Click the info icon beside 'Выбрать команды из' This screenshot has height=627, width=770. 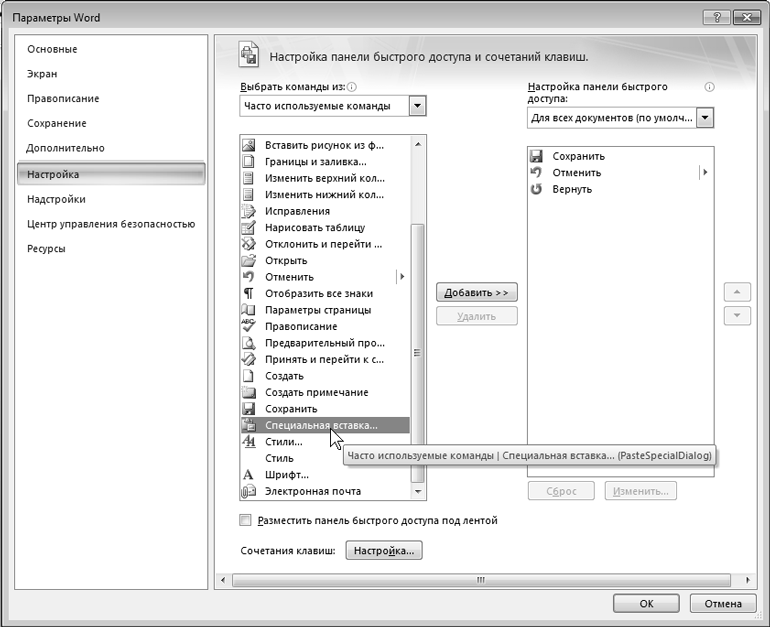pos(352,87)
